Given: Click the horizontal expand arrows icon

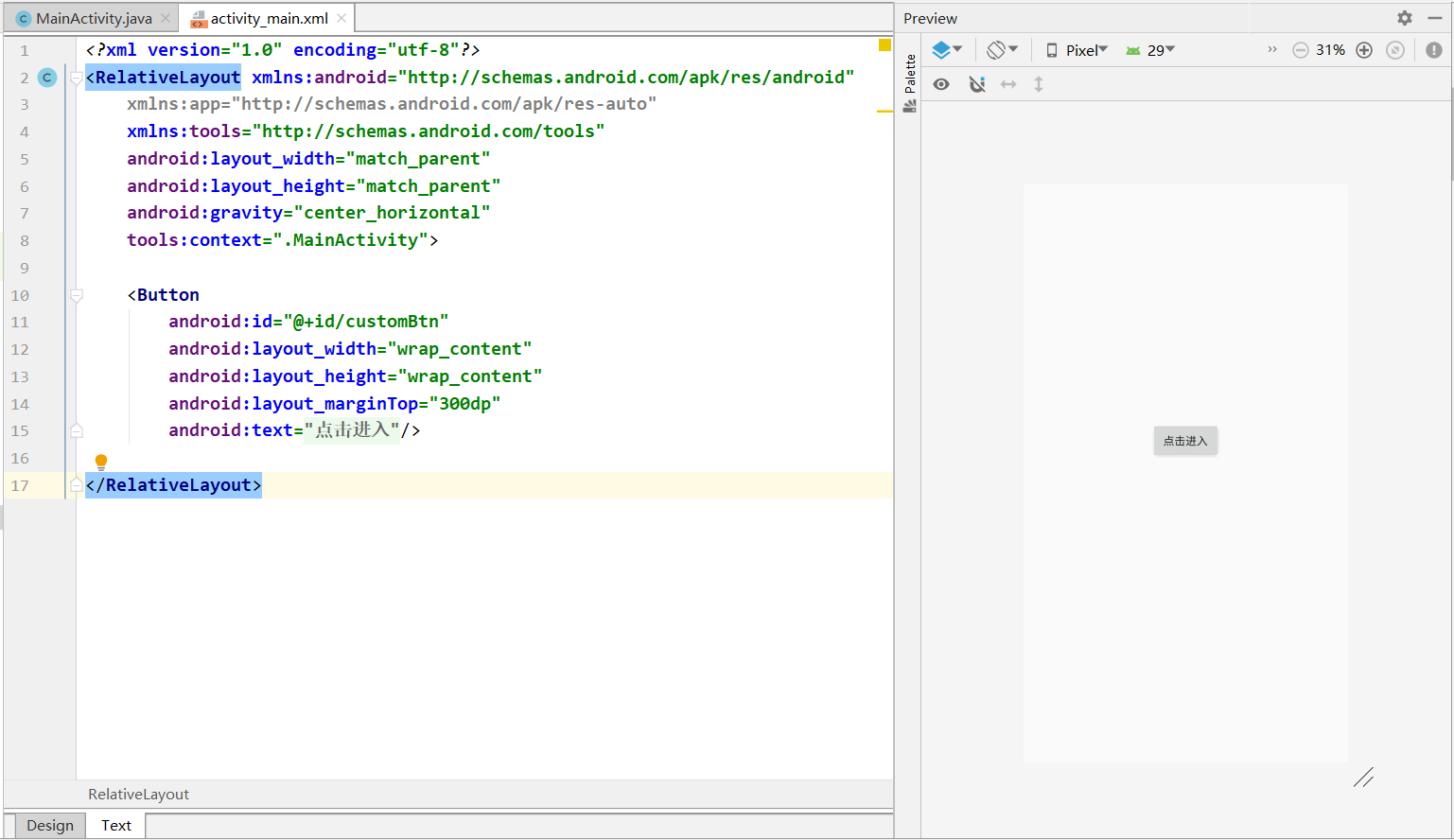Looking at the screenshot, I should coord(1008,84).
